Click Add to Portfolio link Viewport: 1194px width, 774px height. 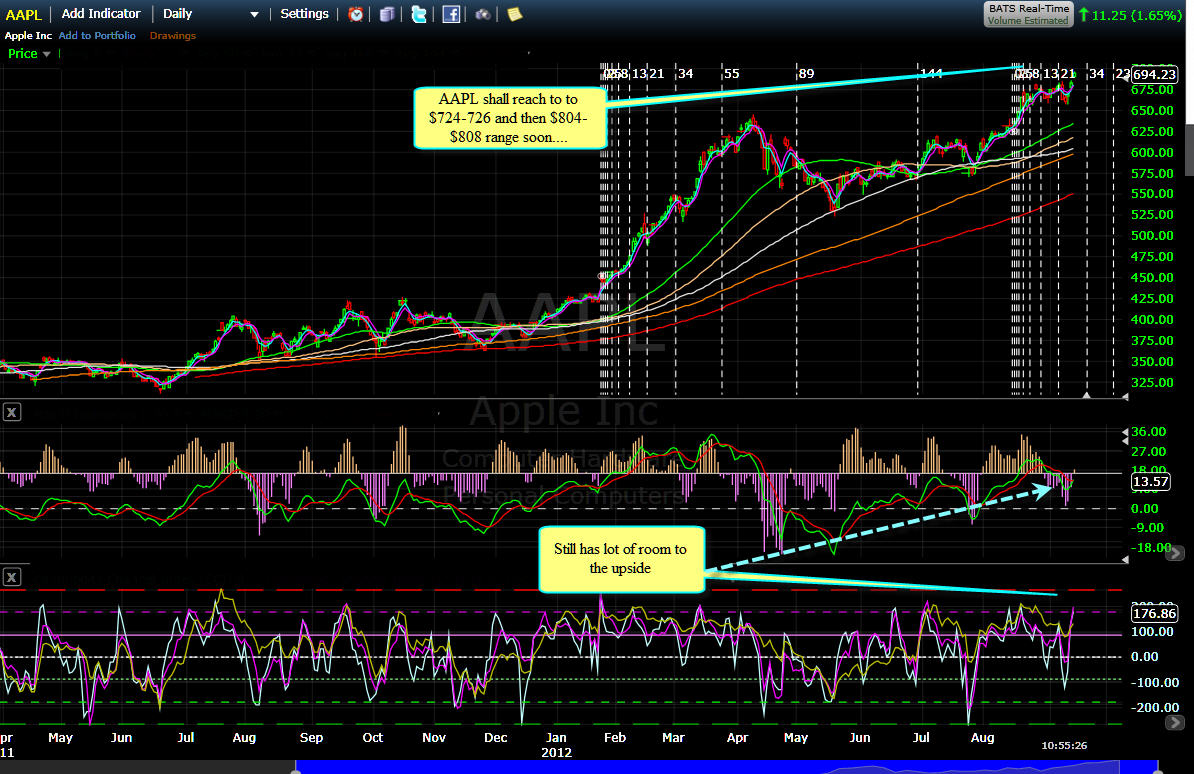click(97, 36)
